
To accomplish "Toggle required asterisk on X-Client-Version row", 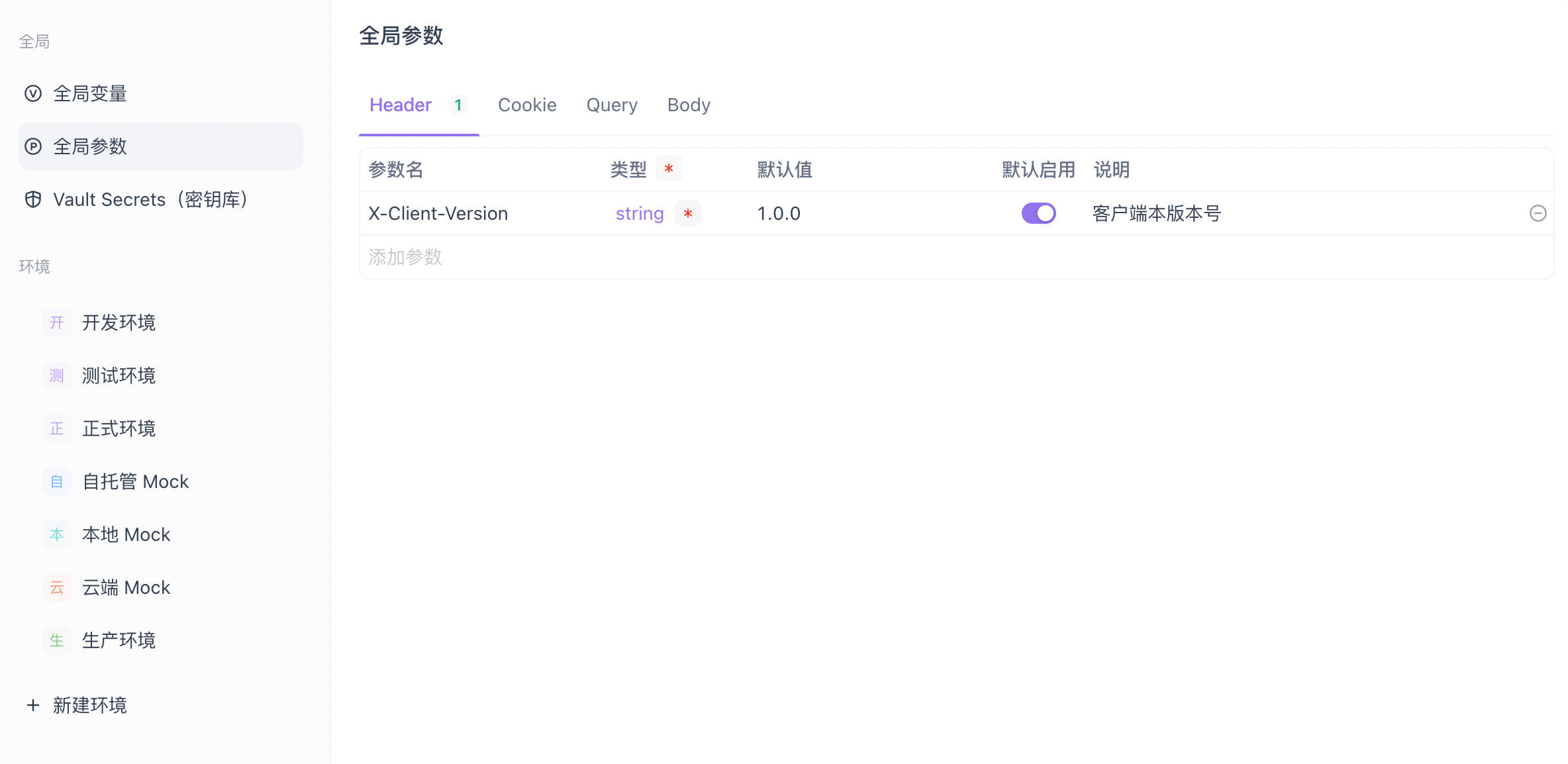I will click(x=688, y=213).
